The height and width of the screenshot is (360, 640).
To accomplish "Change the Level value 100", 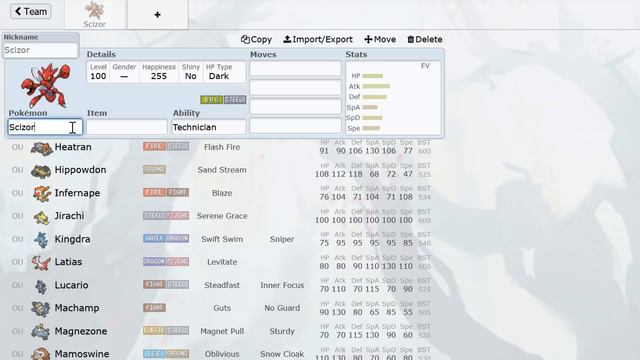I will (98, 72).
